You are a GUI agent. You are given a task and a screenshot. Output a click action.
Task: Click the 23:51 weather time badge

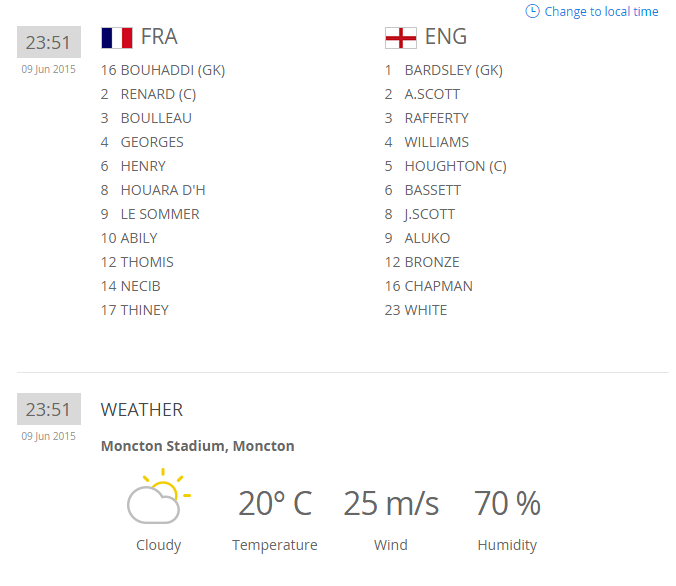coord(48,409)
